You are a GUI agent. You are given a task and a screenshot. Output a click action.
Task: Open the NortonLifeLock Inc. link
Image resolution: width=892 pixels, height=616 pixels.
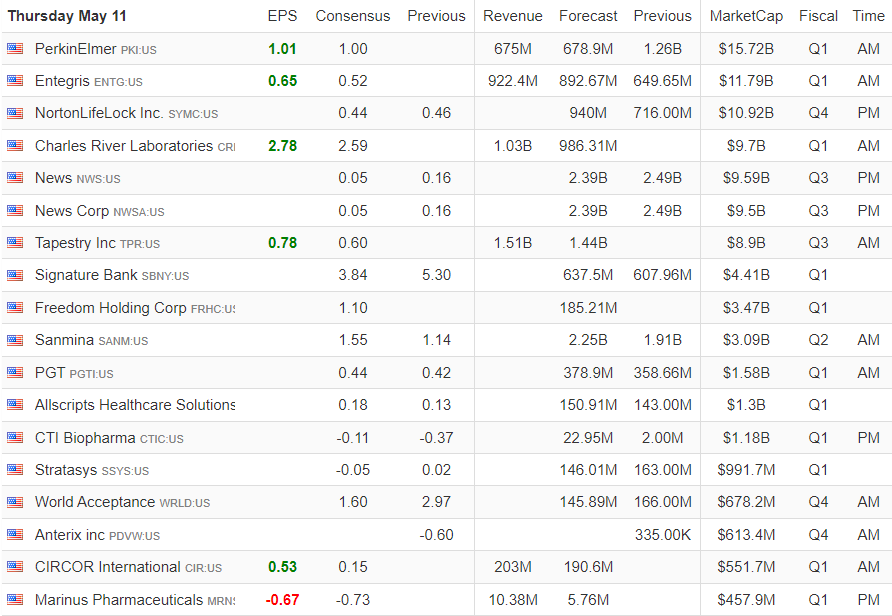(x=126, y=113)
